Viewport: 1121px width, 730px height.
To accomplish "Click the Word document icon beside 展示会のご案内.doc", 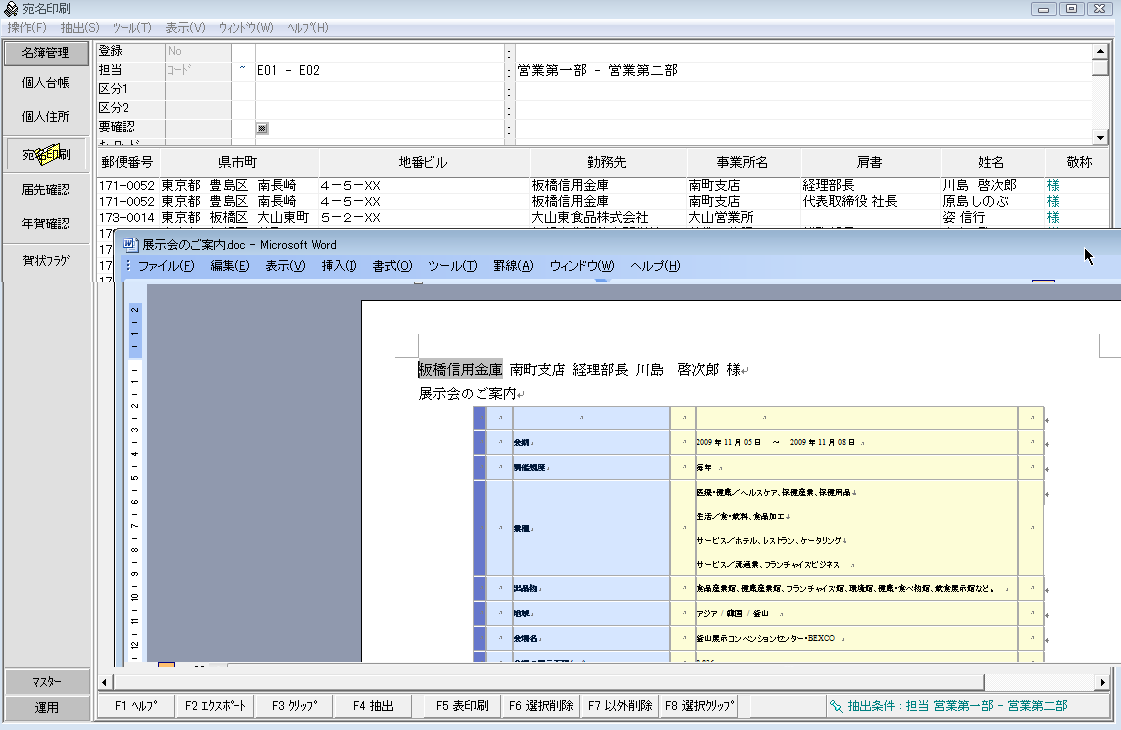I will click(130, 245).
